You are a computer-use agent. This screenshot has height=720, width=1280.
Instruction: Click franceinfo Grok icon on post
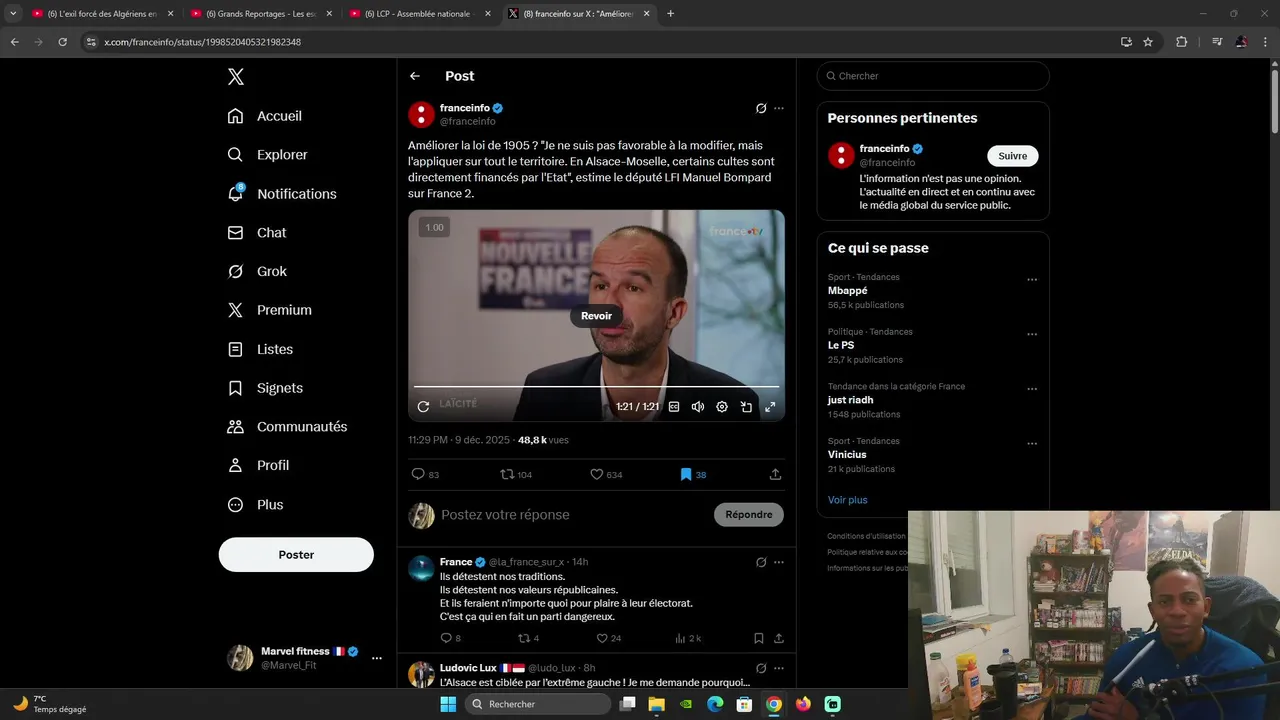coord(761,108)
